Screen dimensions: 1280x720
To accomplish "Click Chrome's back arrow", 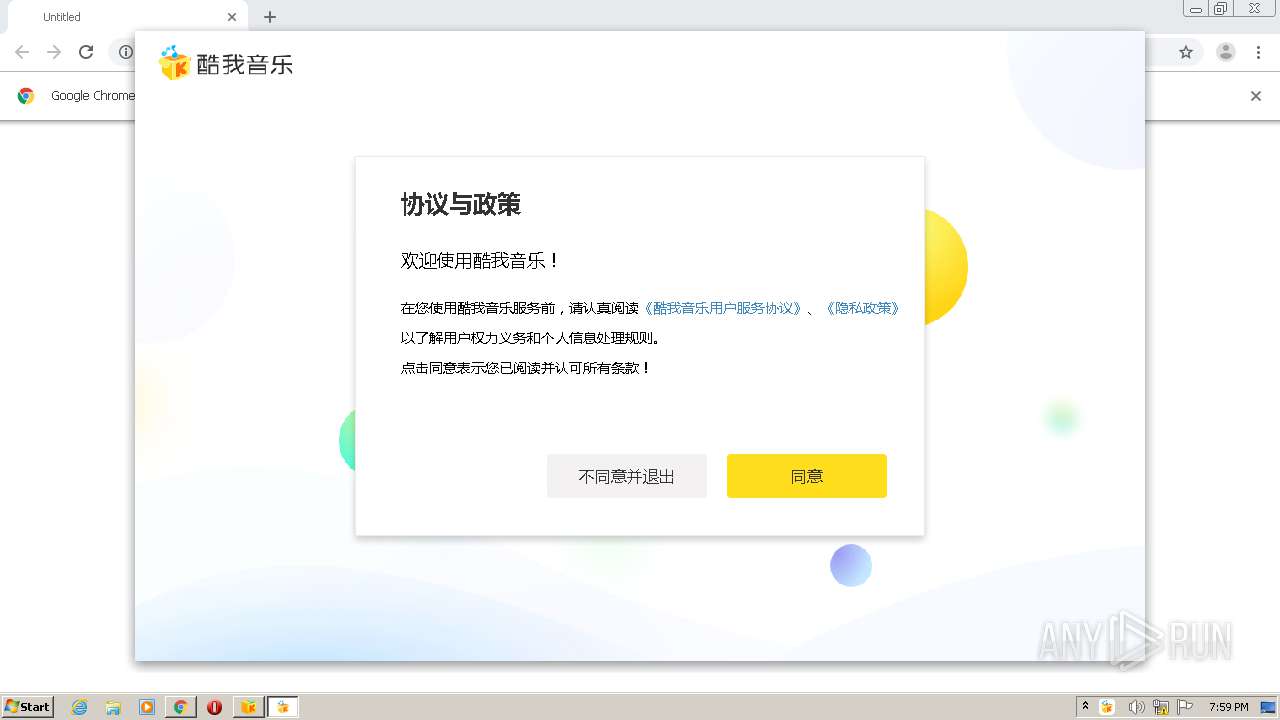I will [x=22, y=52].
